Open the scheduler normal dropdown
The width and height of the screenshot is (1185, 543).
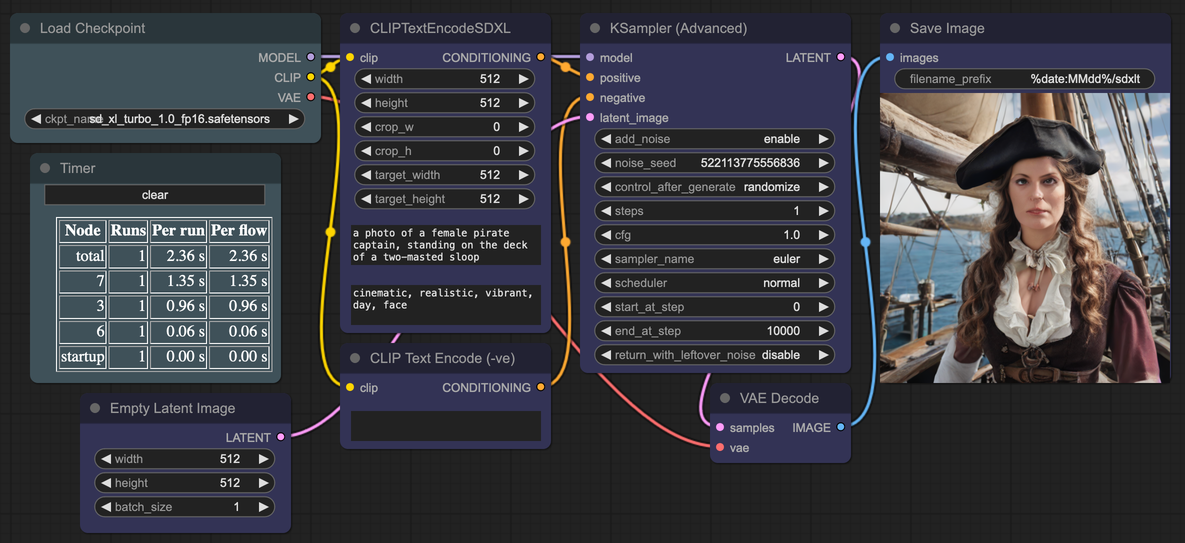tap(715, 283)
